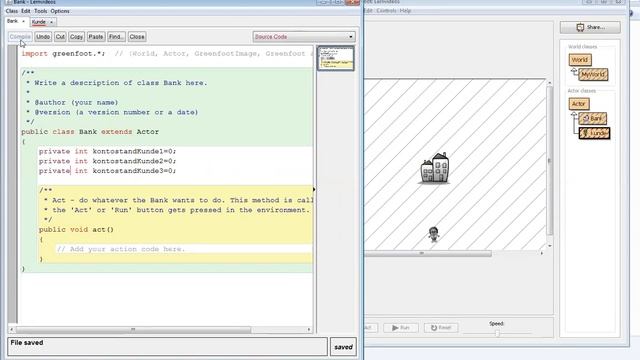
Task: Switch to the Bank tab
Action: (13, 21)
